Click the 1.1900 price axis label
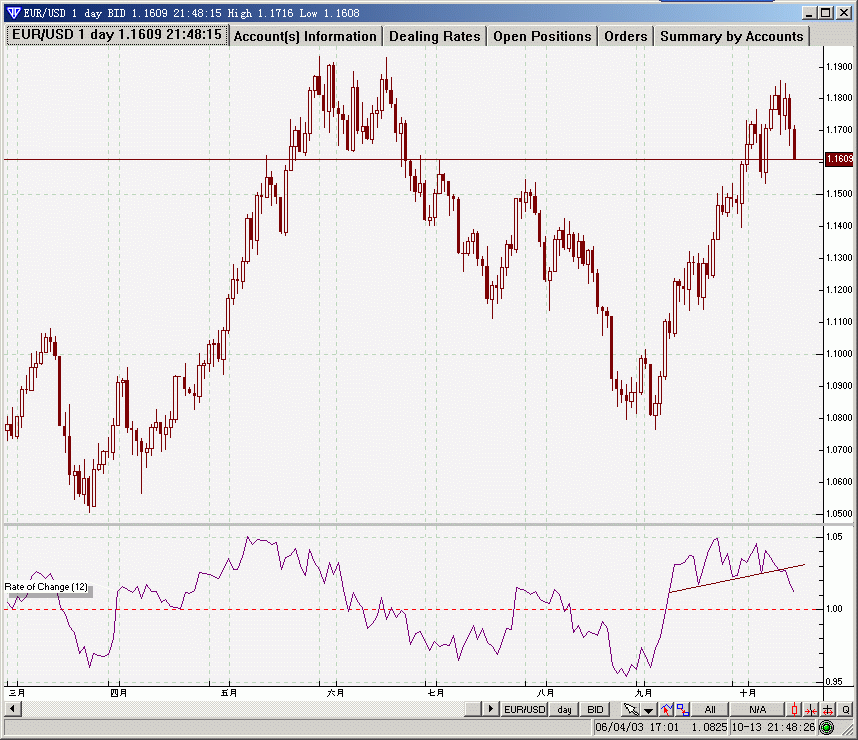The image size is (858, 740). point(839,67)
